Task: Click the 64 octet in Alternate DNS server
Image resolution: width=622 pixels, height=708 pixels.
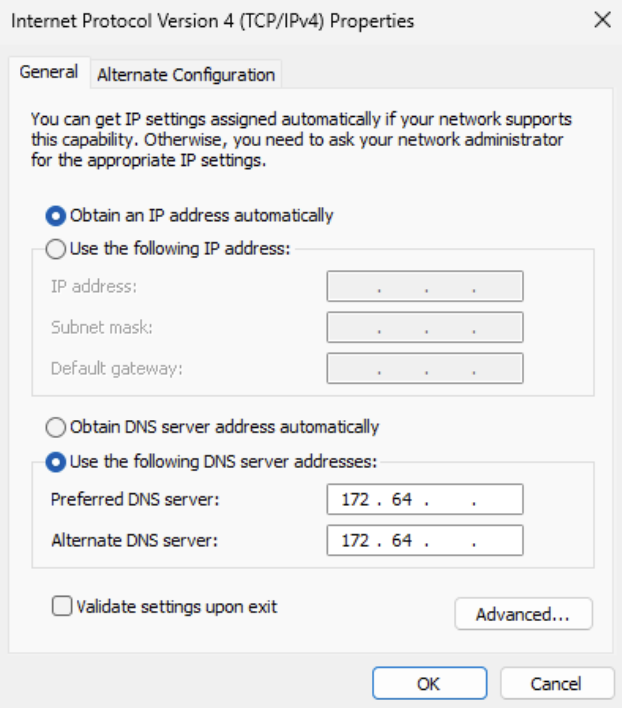Action: pos(402,541)
